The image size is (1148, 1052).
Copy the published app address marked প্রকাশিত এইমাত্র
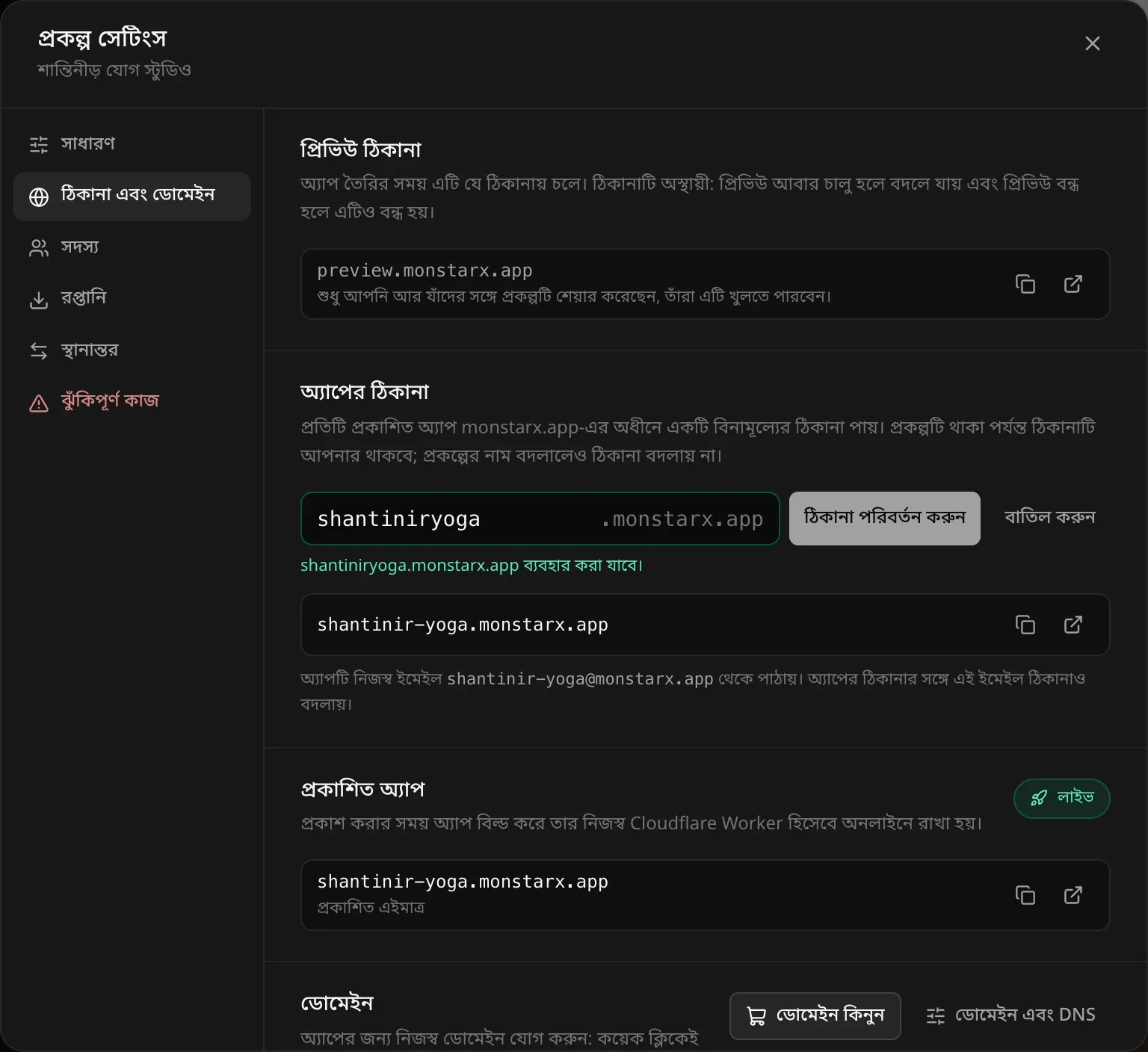[x=1025, y=895]
